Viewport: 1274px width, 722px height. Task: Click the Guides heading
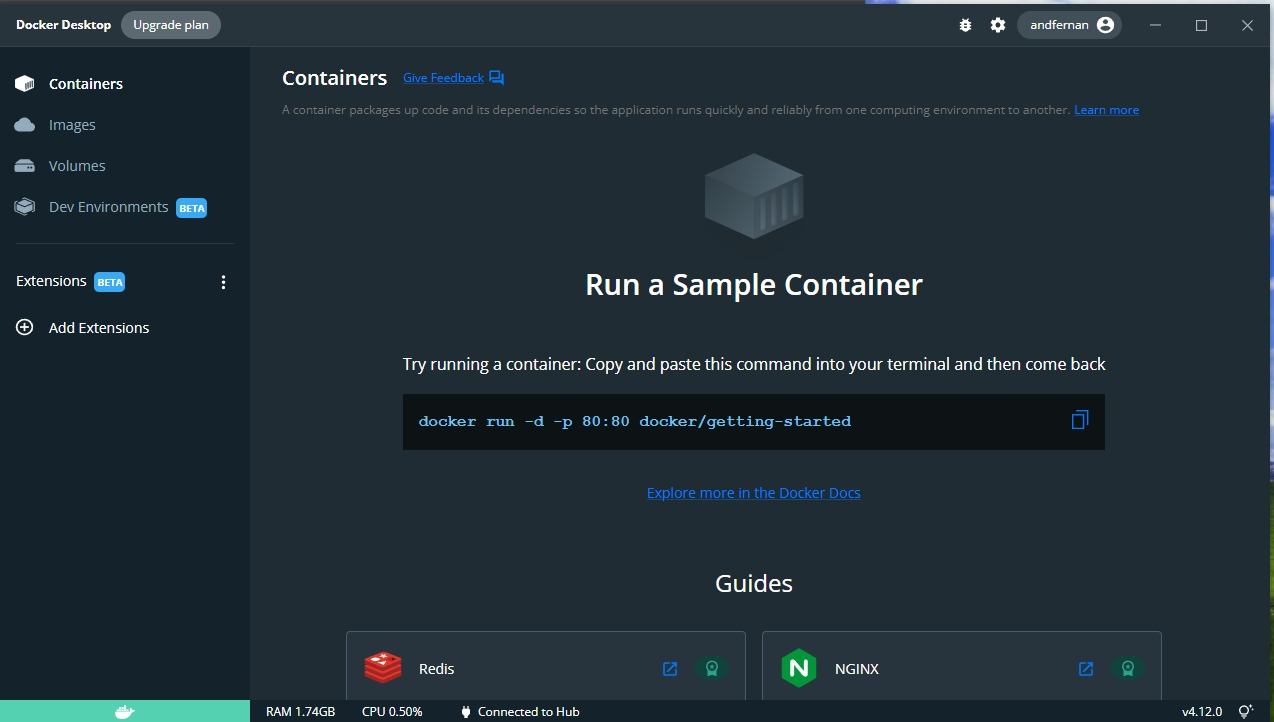pyautogui.click(x=754, y=583)
